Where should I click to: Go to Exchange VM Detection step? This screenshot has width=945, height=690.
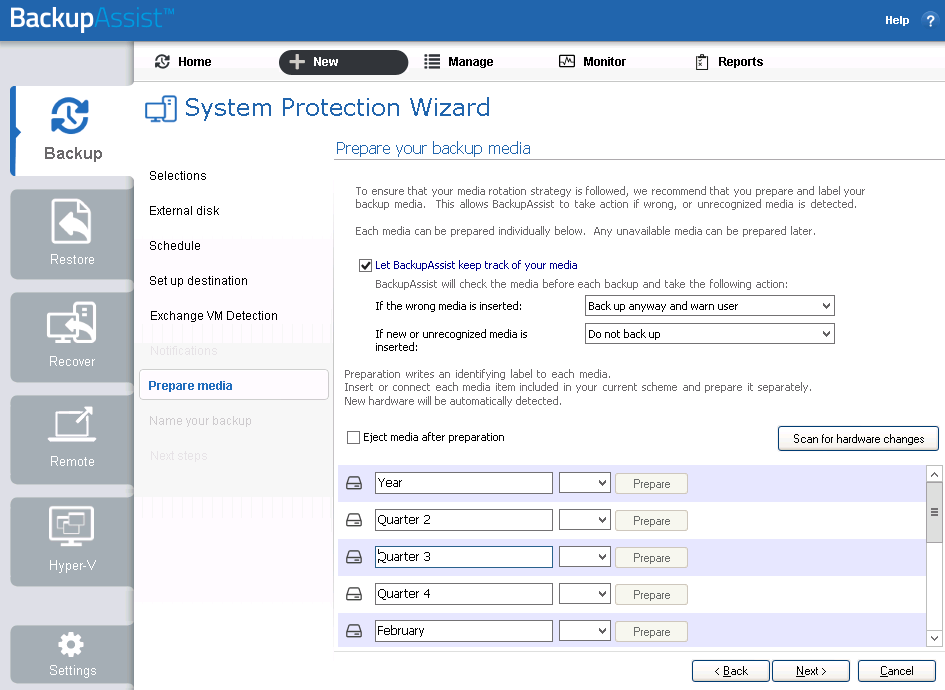pos(213,316)
